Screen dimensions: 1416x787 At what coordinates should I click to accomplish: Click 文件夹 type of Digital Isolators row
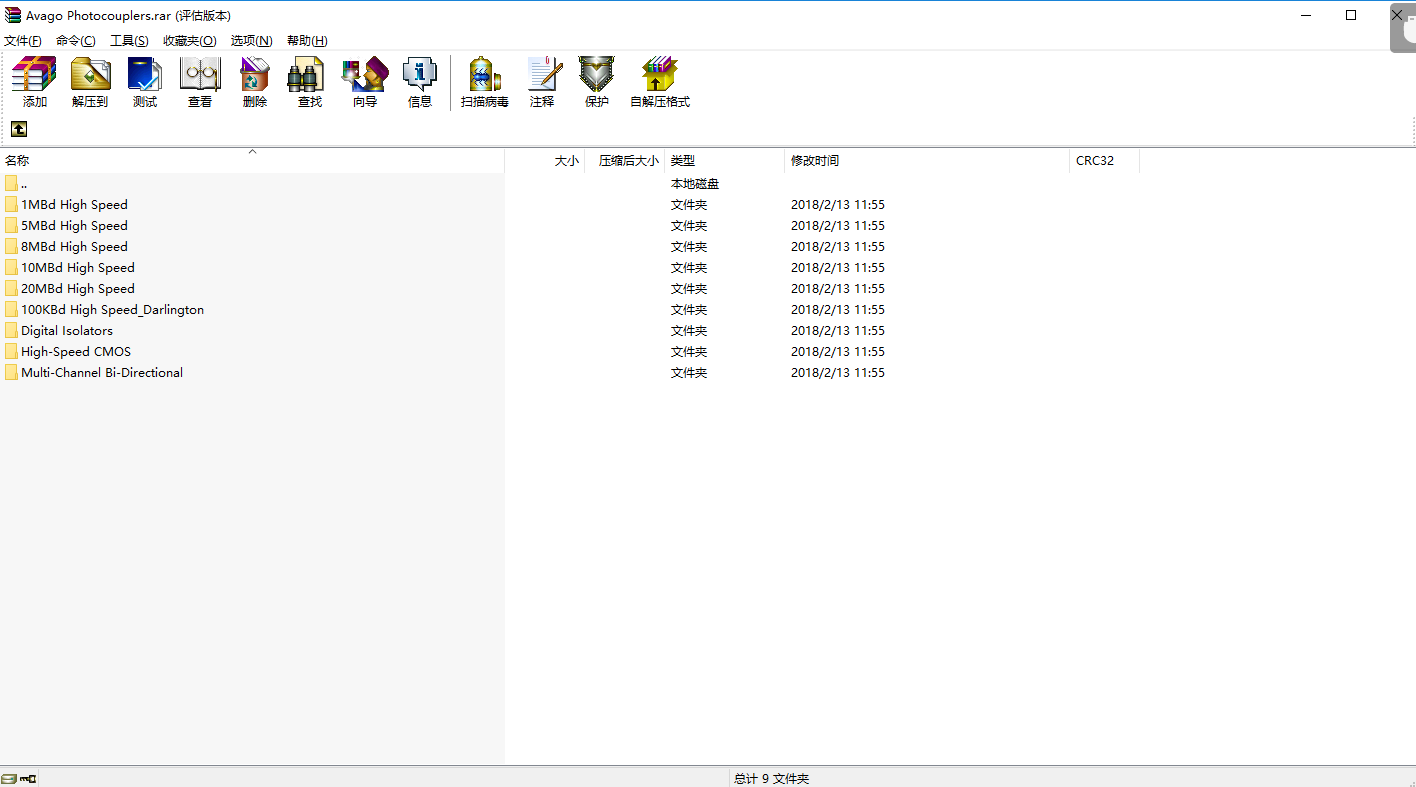coord(689,330)
